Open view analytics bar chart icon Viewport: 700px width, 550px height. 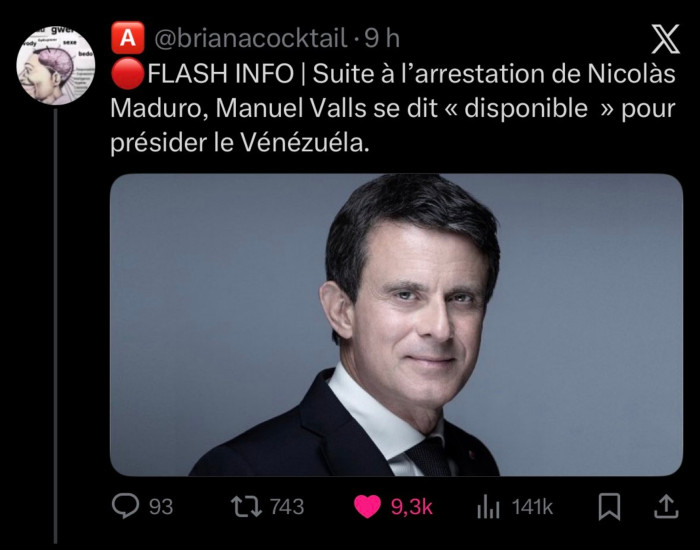click(489, 507)
